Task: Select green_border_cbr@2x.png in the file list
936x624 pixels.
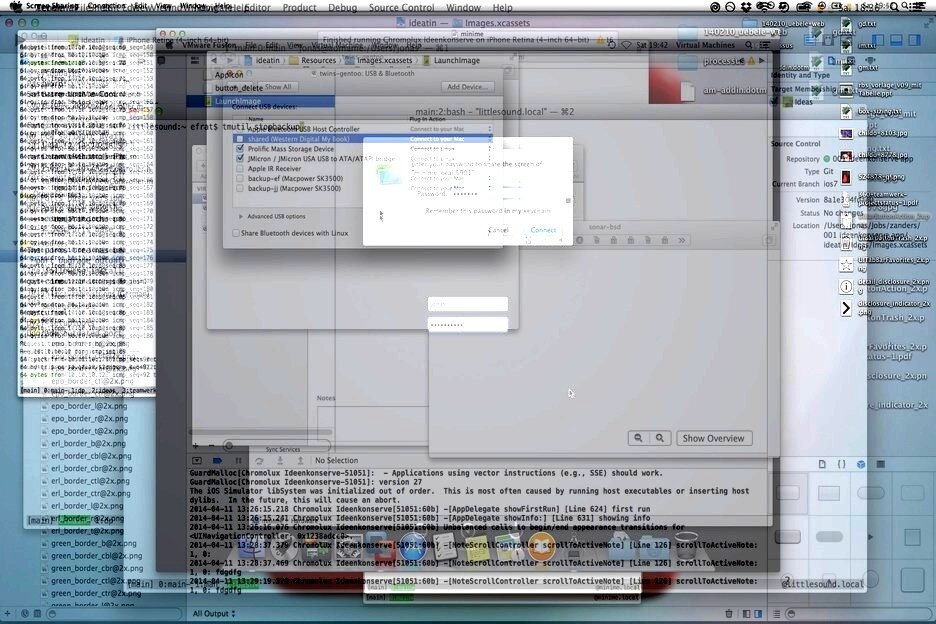Action: click(x=97, y=568)
